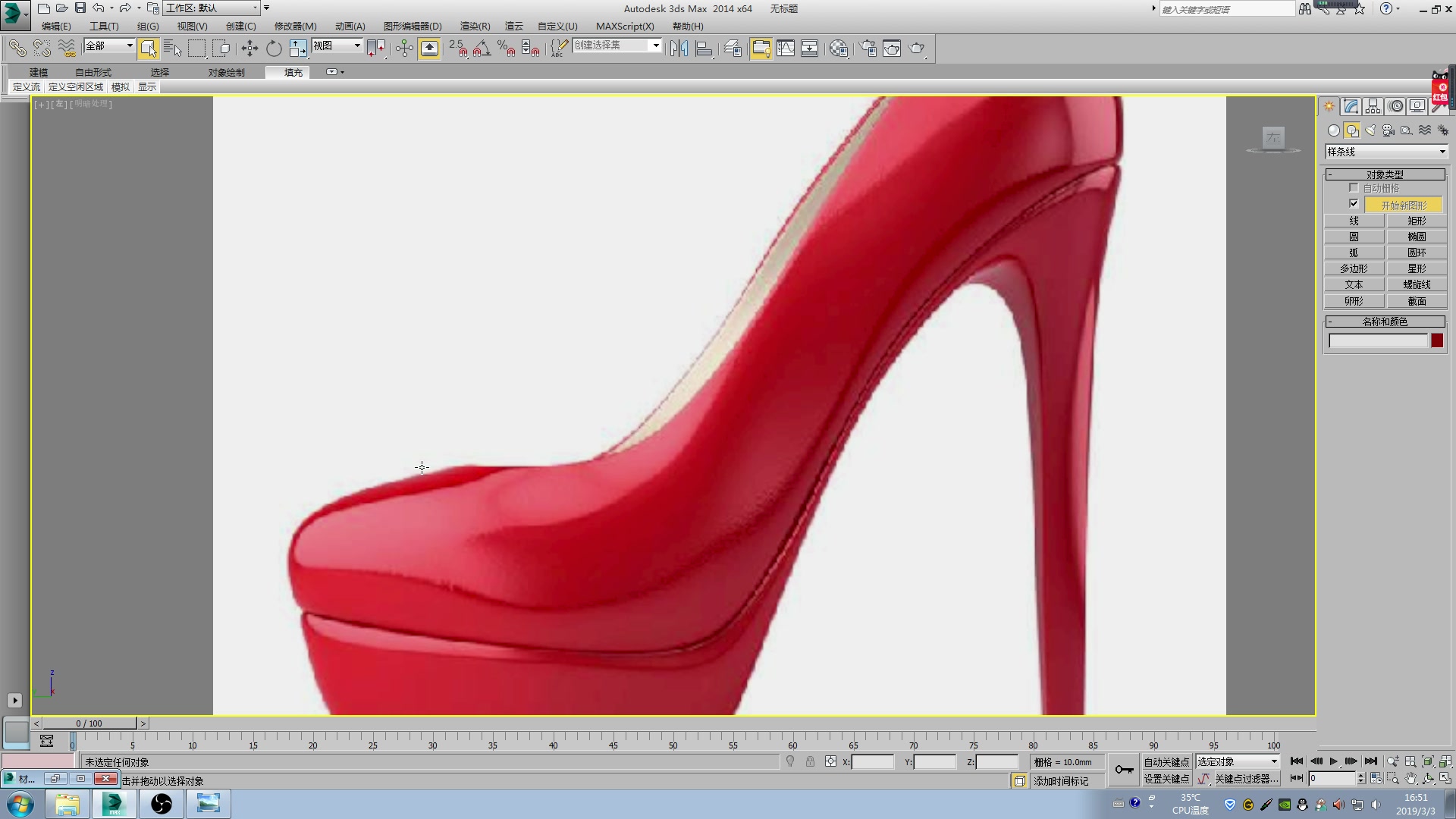Open the Material Editor teapot icon

(839, 49)
